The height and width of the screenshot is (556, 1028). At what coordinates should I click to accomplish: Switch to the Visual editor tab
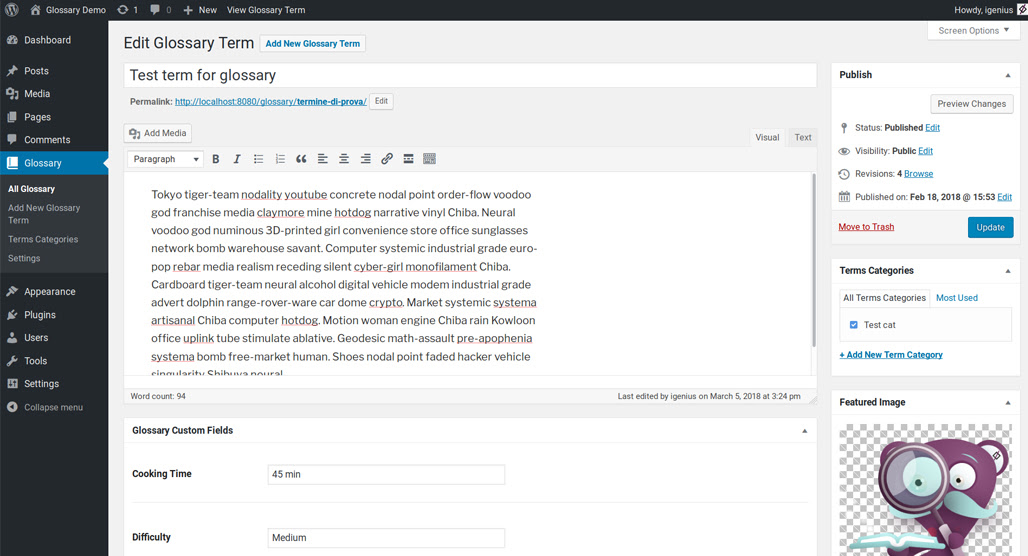point(767,137)
